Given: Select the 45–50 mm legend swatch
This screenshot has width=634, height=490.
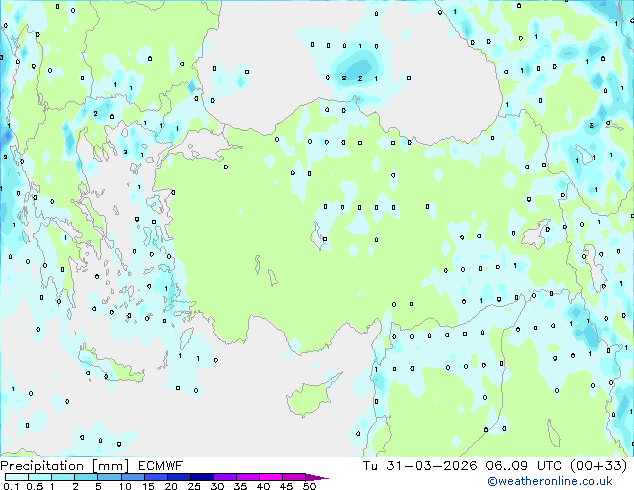Looking at the screenshot, I should 294,477.
